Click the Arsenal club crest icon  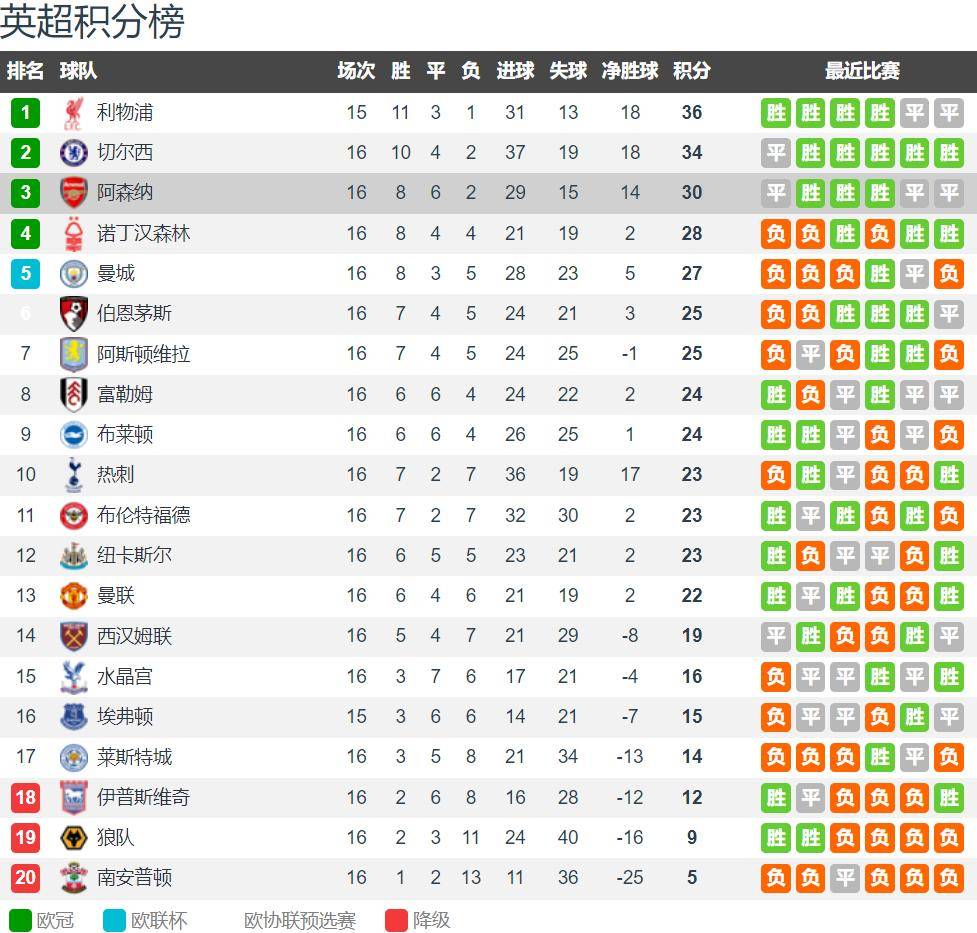(x=74, y=193)
